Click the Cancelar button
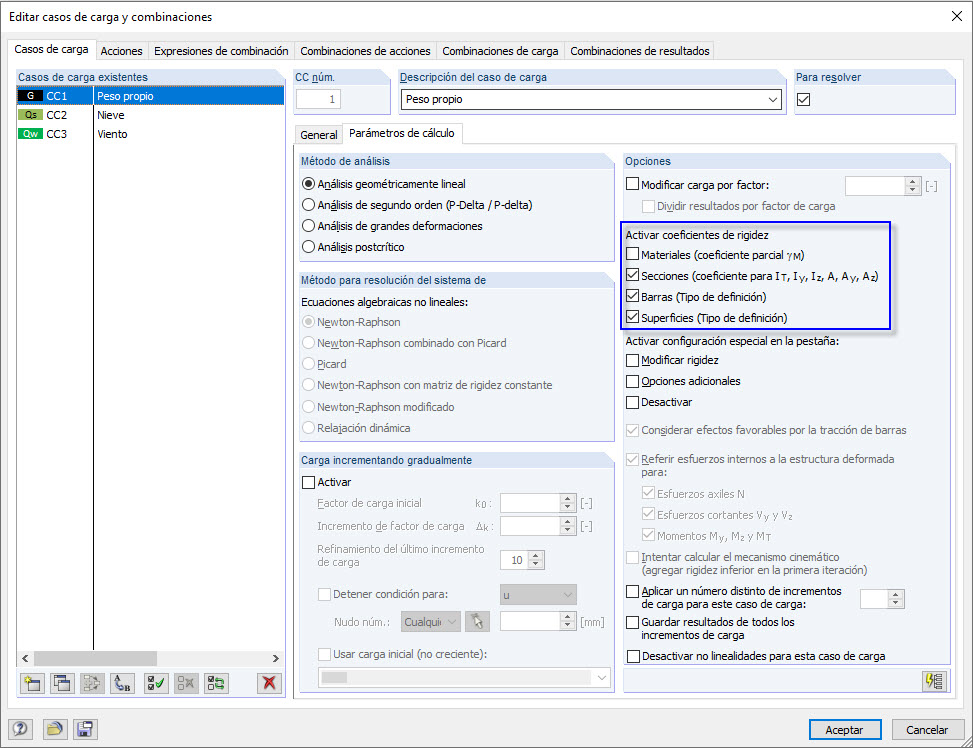The image size is (973, 748). (926, 729)
